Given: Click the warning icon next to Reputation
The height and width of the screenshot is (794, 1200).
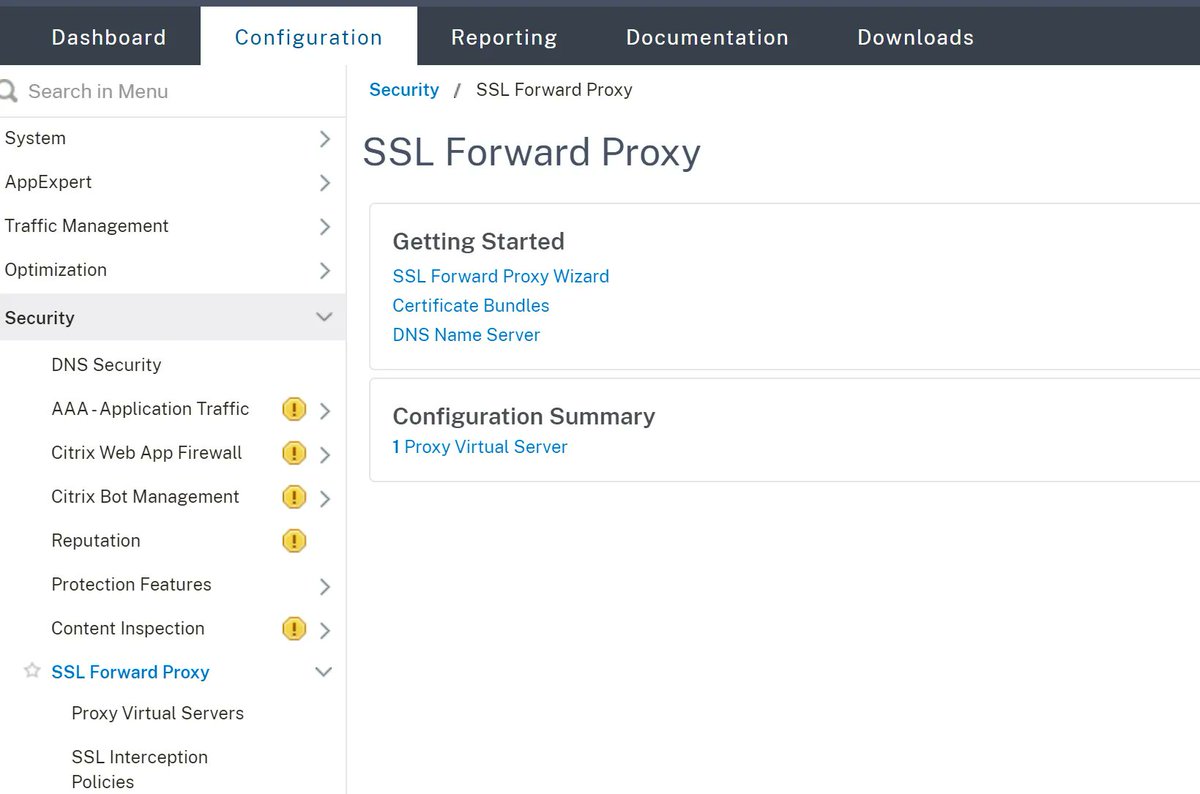Looking at the screenshot, I should pyautogui.click(x=294, y=541).
